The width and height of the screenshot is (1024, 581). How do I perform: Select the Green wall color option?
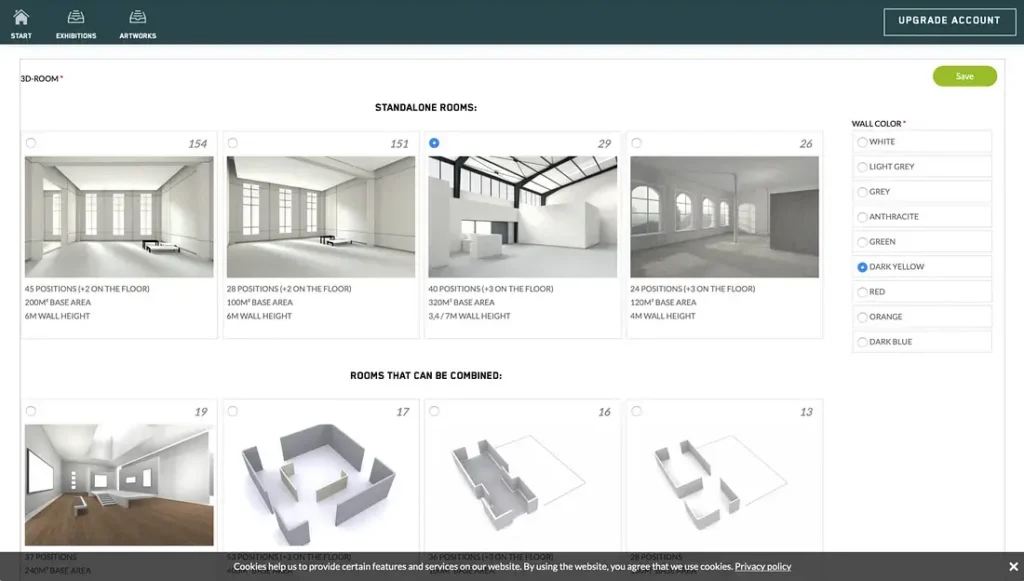pyautogui.click(x=862, y=241)
